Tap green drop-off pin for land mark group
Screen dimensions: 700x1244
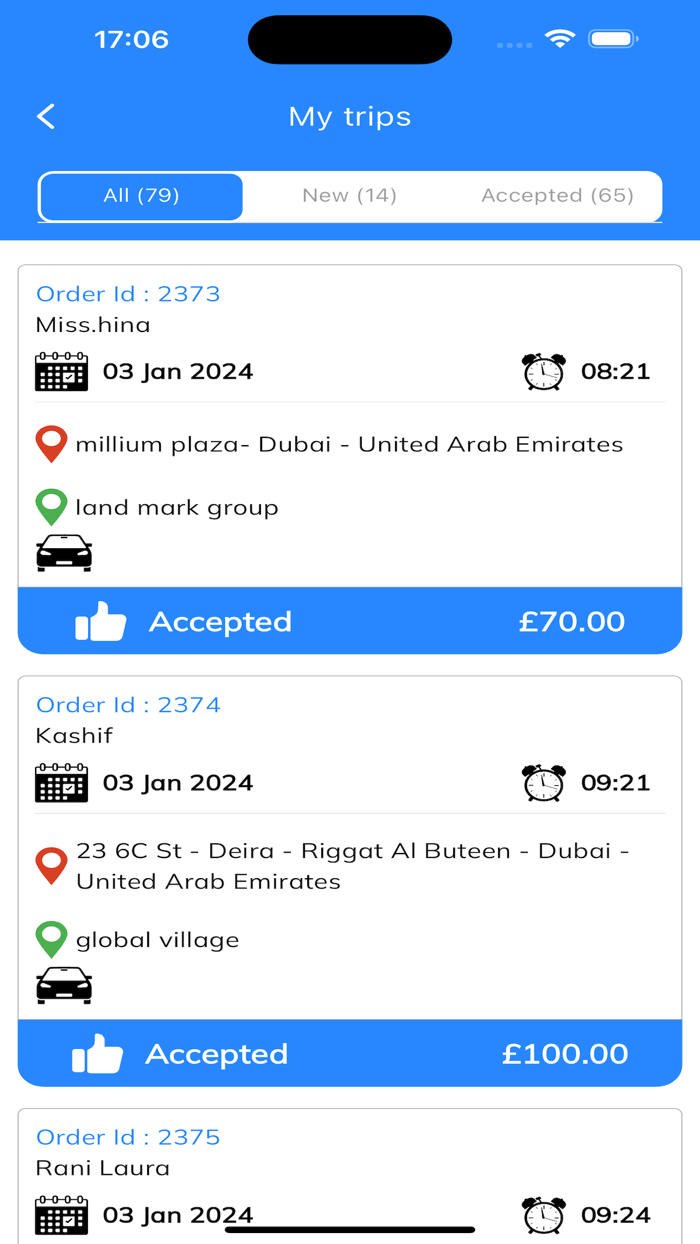51,507
